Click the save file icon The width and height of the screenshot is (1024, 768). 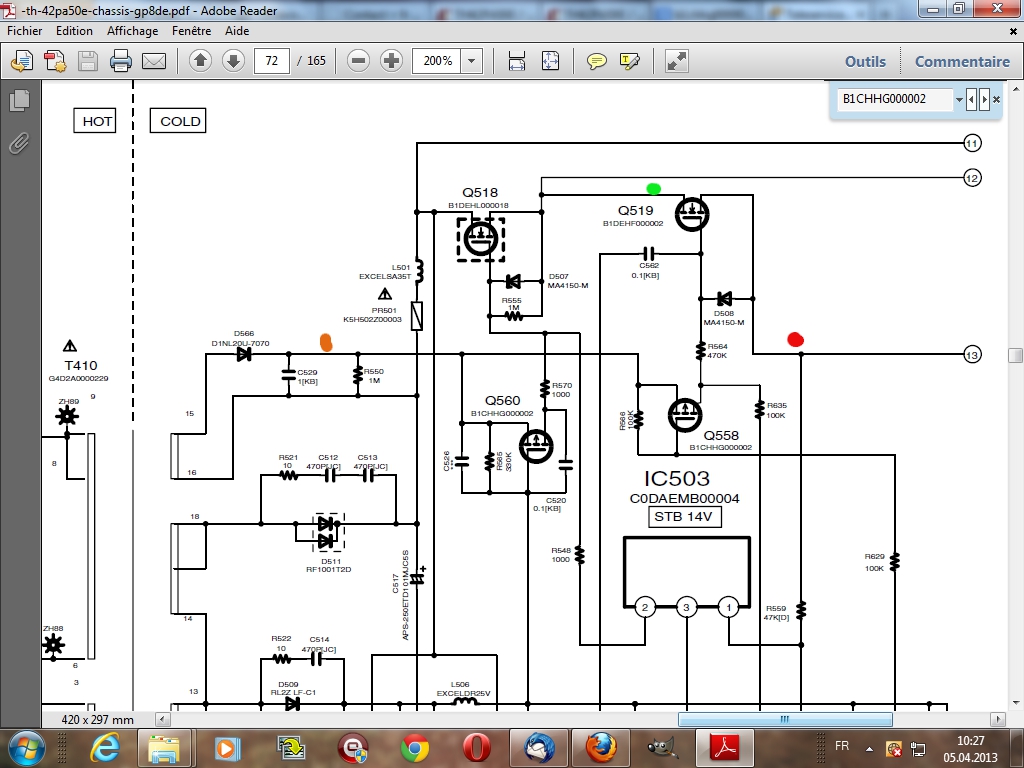88,61
